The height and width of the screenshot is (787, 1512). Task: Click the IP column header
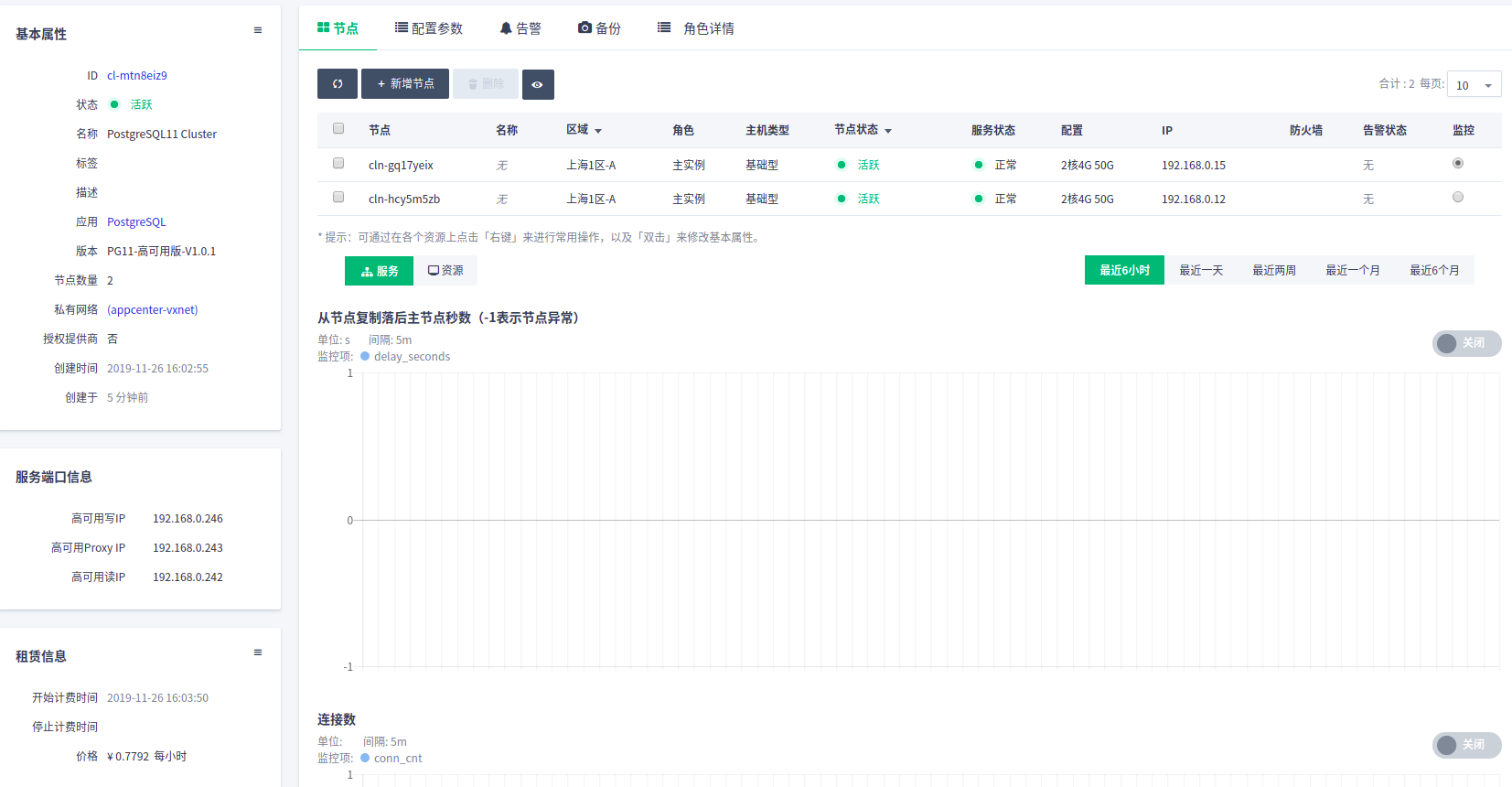click(x=1167, y=131)
